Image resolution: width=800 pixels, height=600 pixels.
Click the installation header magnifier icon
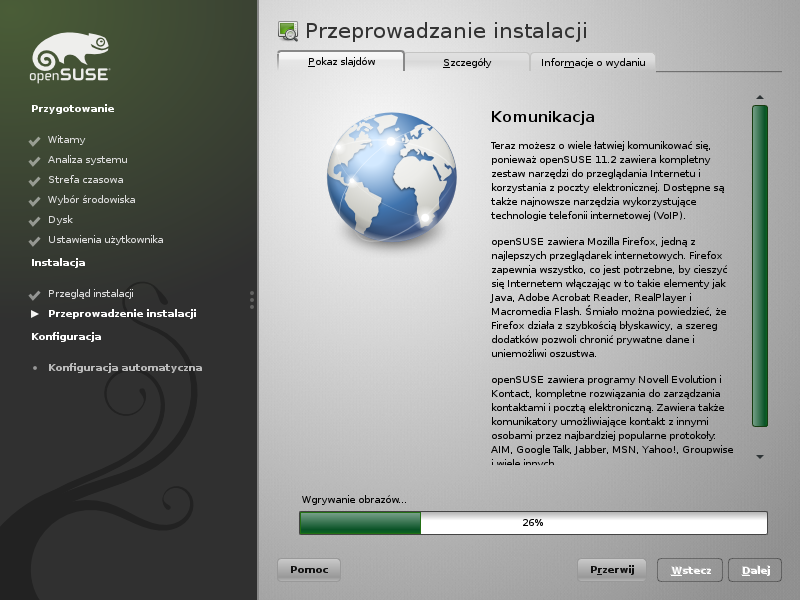pyautogui.click(x=288, y=31)
